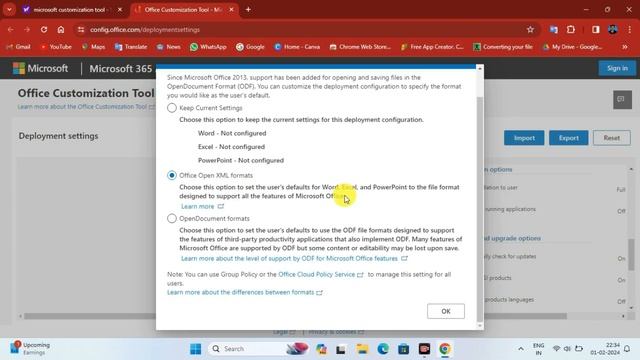
Task: Click the Reset button
Action: tap(611, 138)
